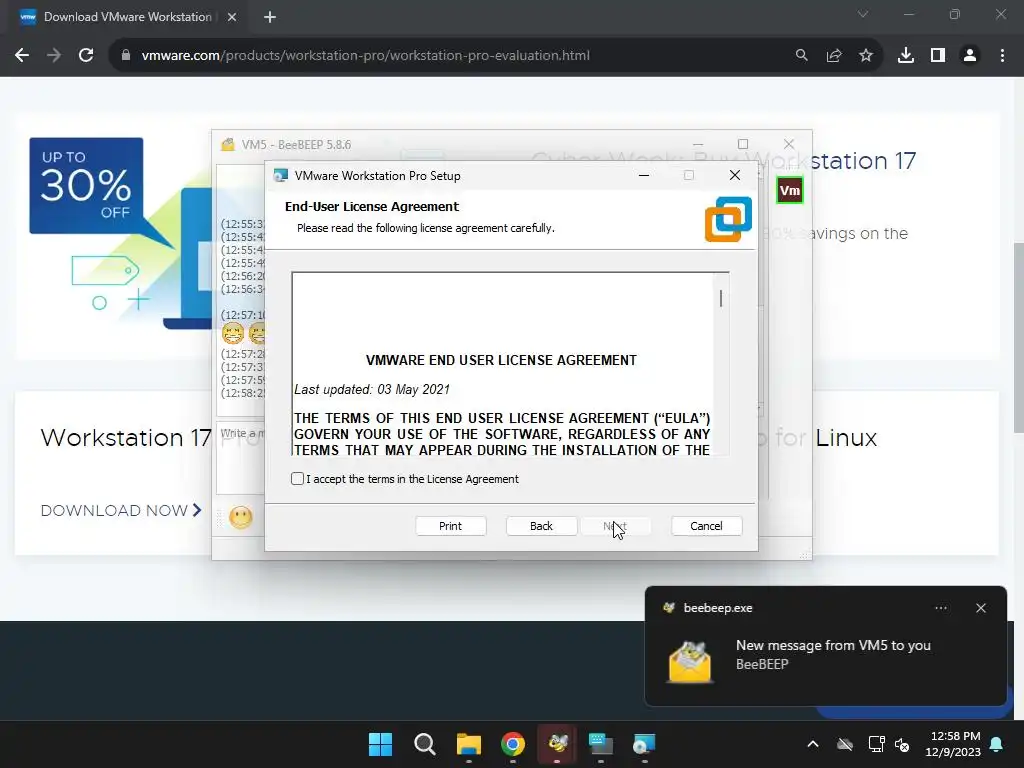Open the notification bell in taskbar
This screenshot has height=768, width=1024.
(997, 744)
